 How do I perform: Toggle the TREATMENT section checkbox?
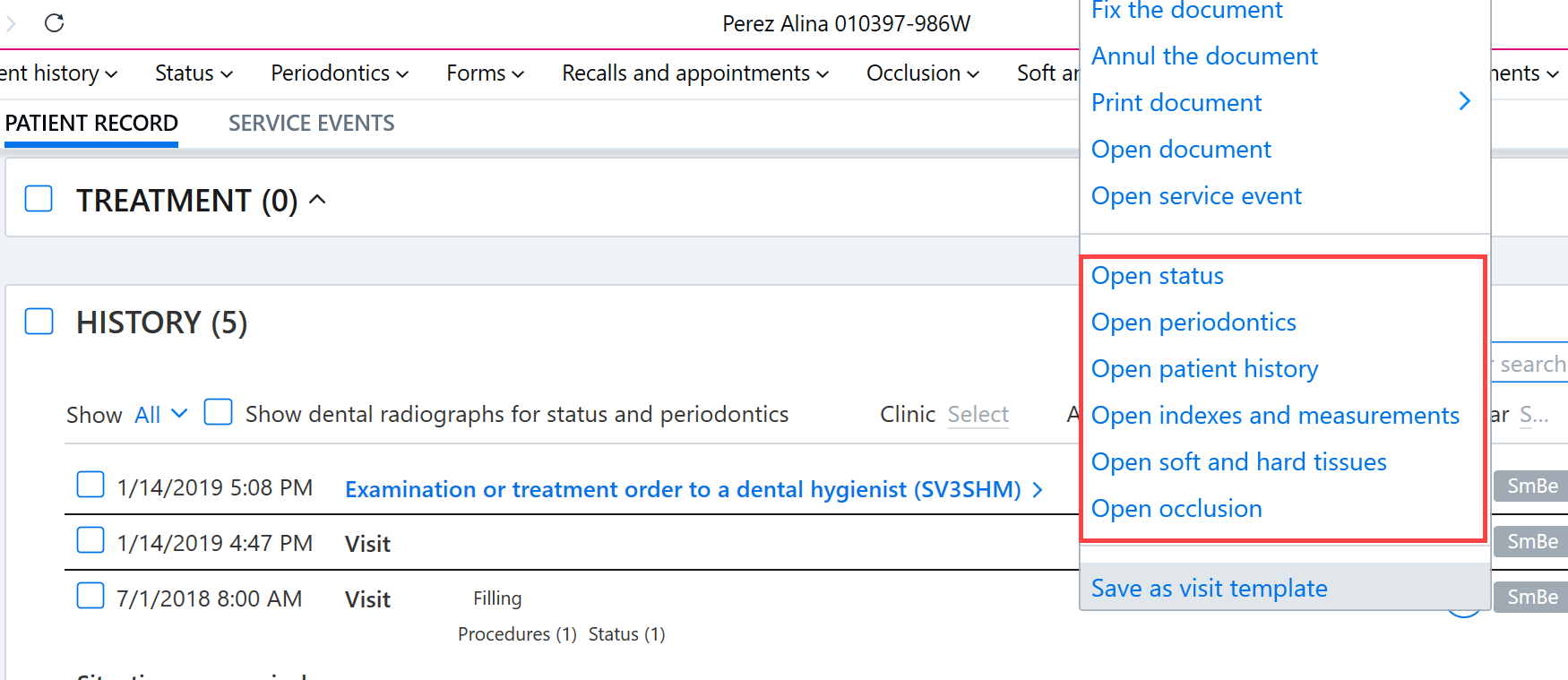(x=39, y=199)
